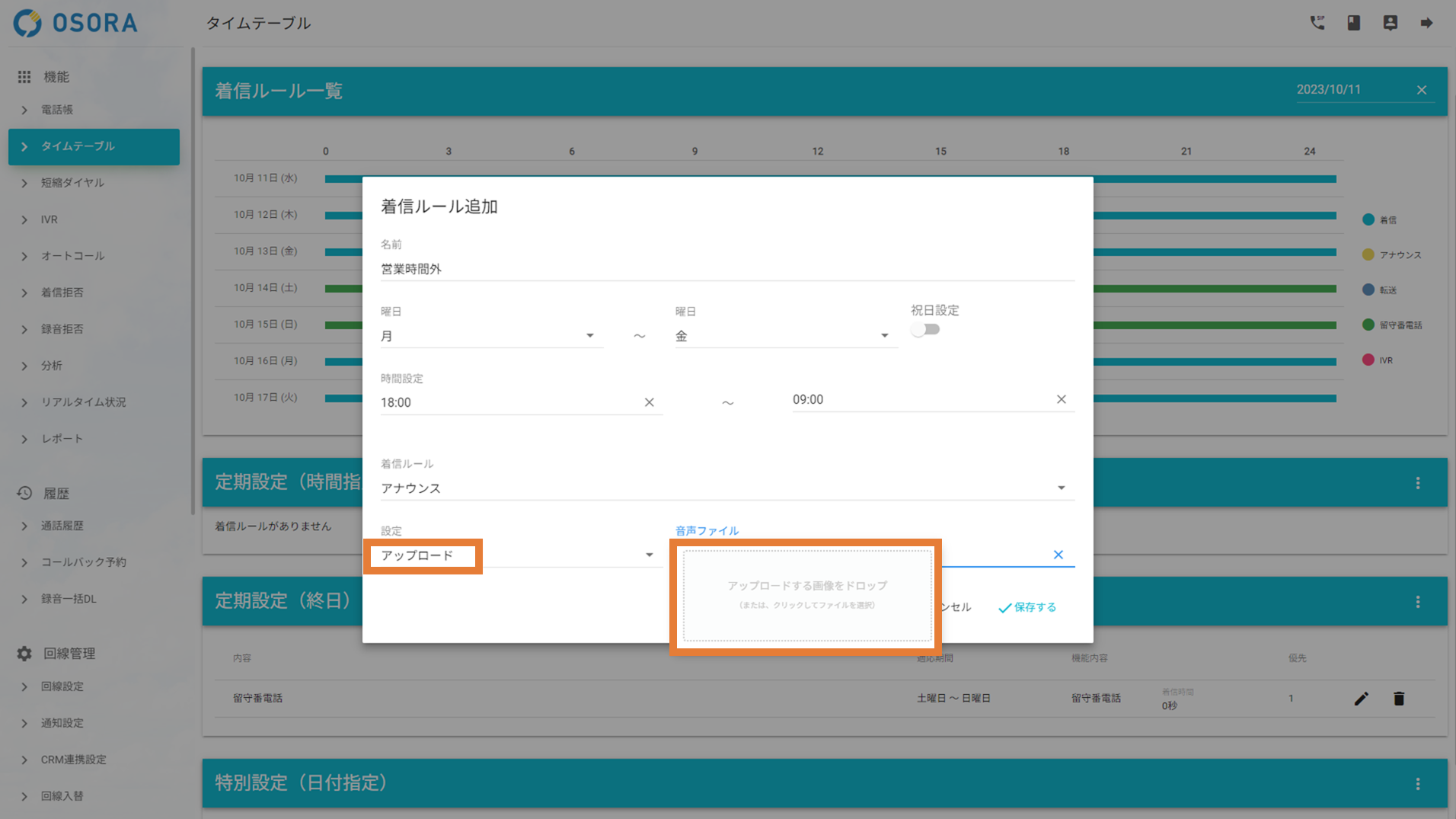Delete the 留守番電話 rule with trash icon

(x=1399, y=699)
